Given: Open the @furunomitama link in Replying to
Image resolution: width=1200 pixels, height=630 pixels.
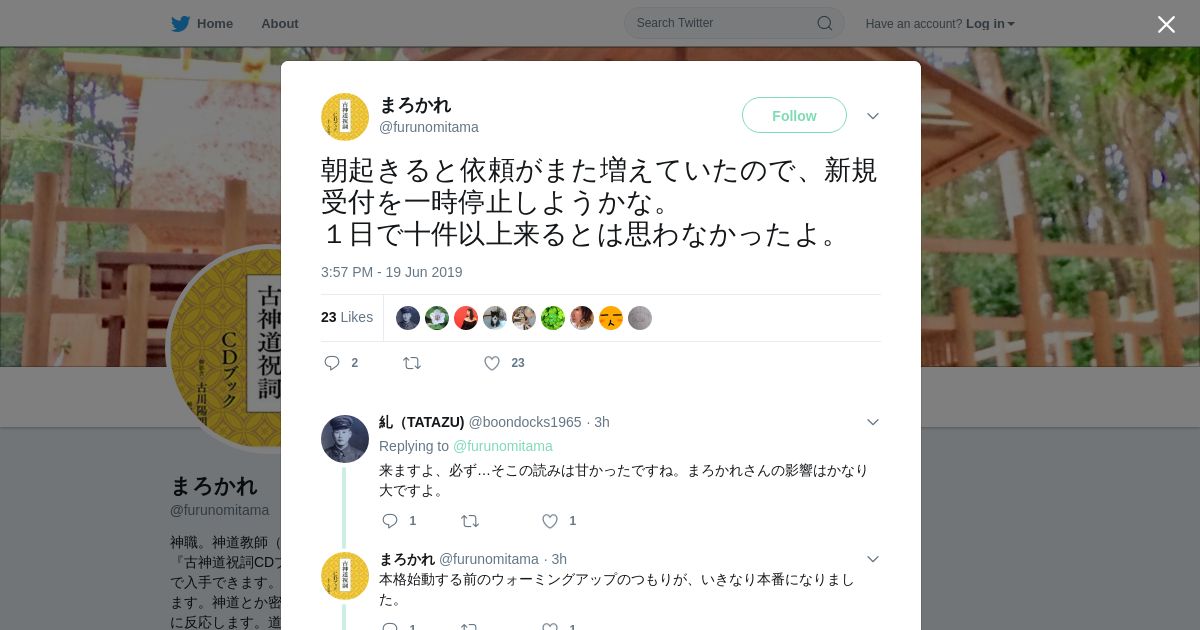Looking at the screenshot, I should (503, 446).
